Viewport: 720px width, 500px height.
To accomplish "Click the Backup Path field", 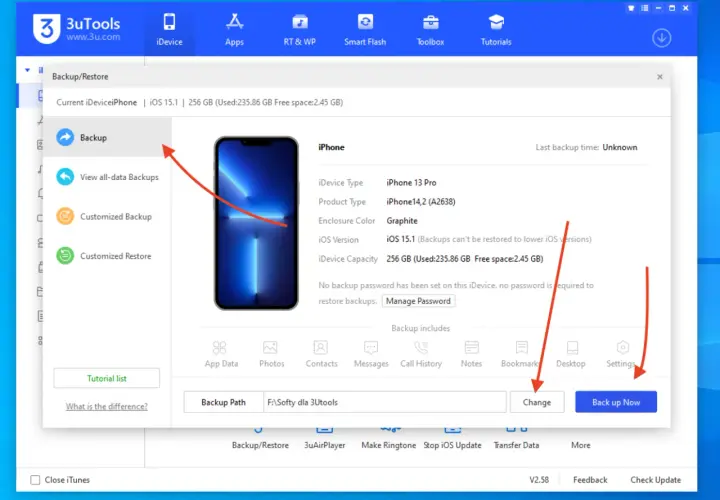I will [x=385, y=402].
